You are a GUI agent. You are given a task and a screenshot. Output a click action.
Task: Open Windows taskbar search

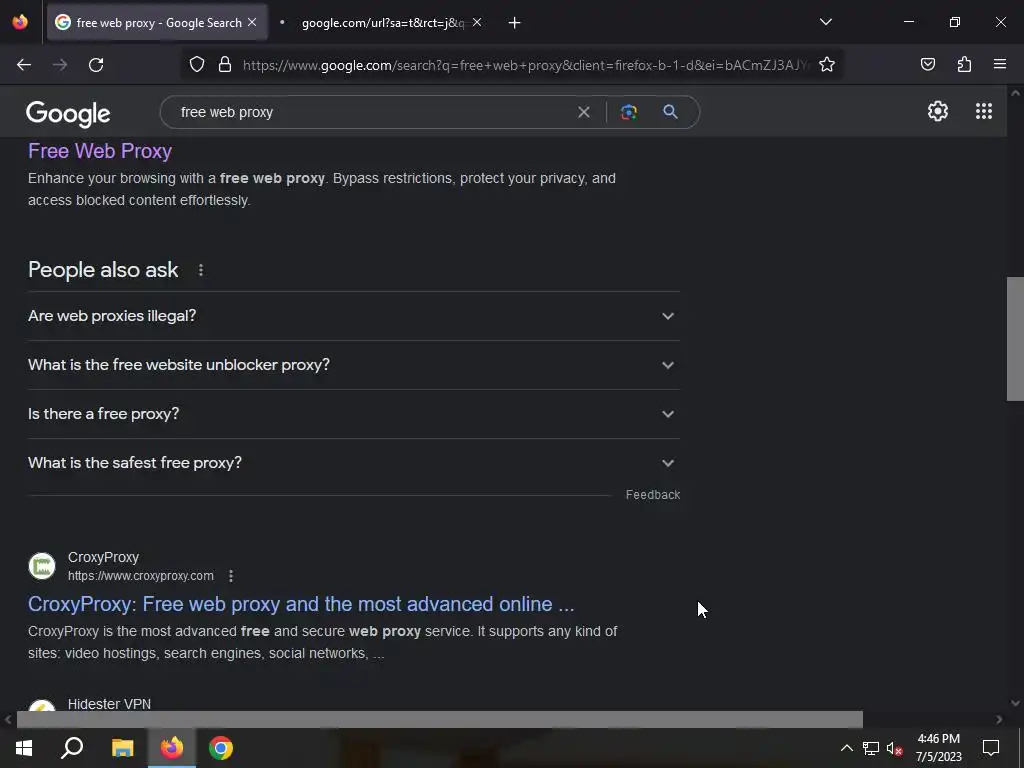72,748
